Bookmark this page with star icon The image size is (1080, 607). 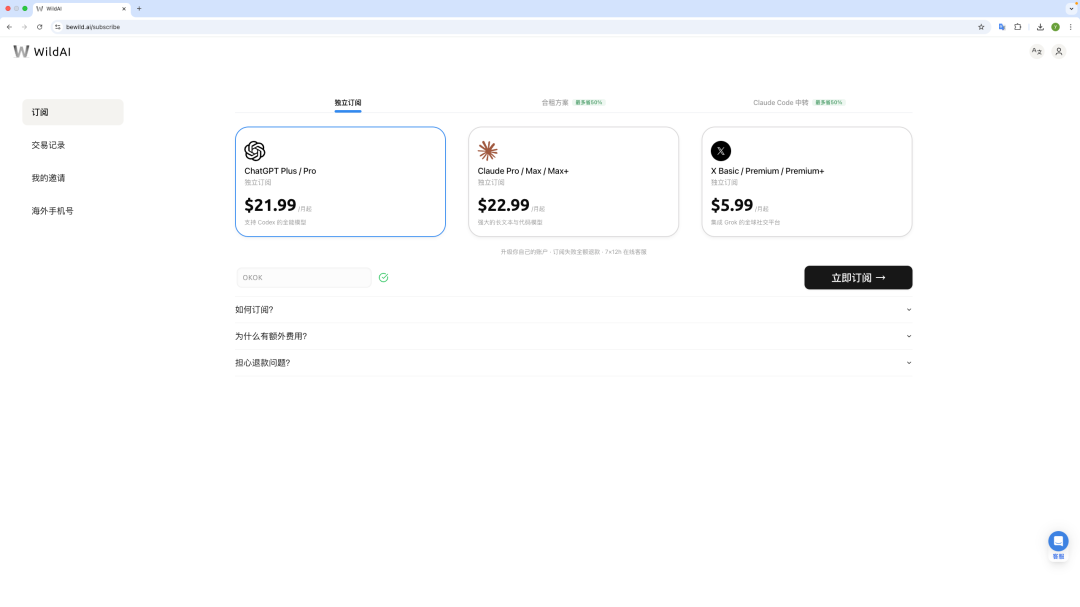[x=981, y=27]
